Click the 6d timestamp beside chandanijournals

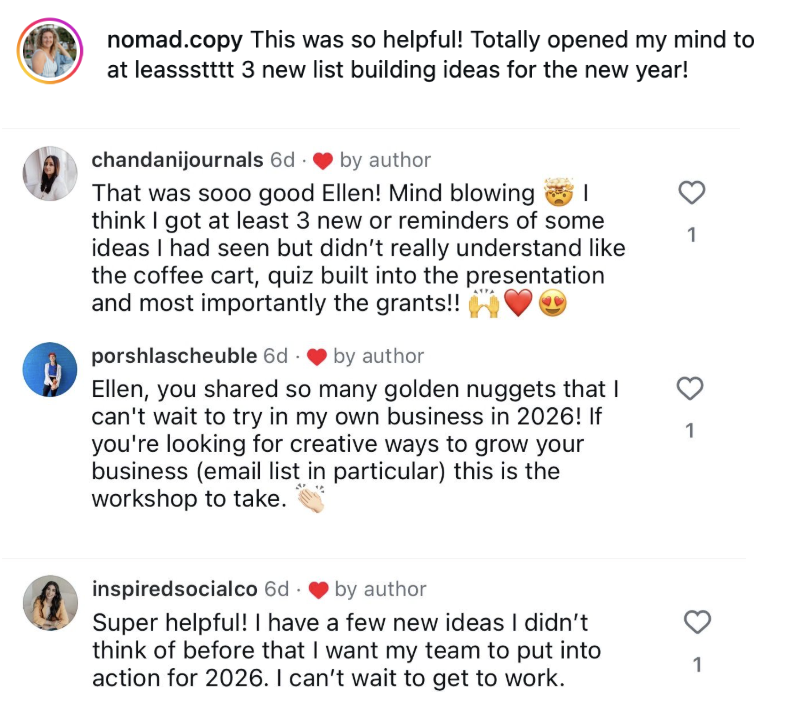click(x=284, y=160)
